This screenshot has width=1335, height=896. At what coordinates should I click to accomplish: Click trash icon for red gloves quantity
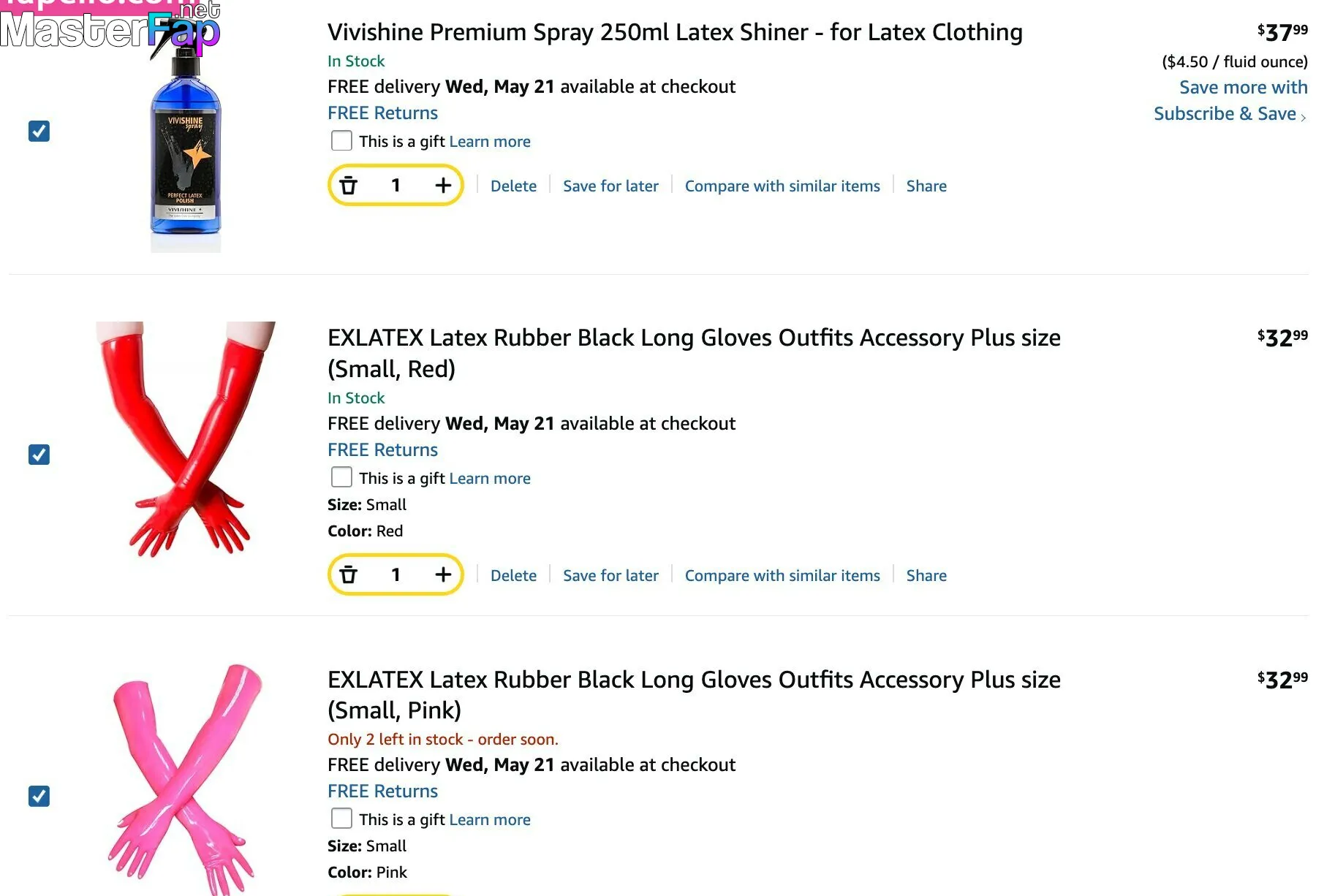[x=349, y=575]
